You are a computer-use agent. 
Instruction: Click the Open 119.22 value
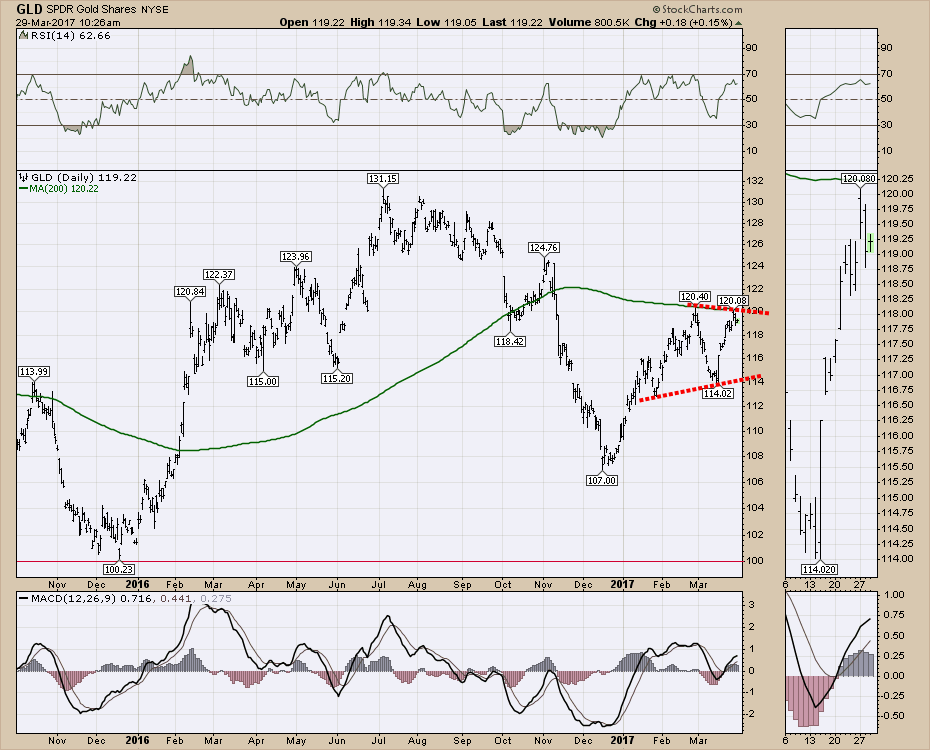point(312,23)
